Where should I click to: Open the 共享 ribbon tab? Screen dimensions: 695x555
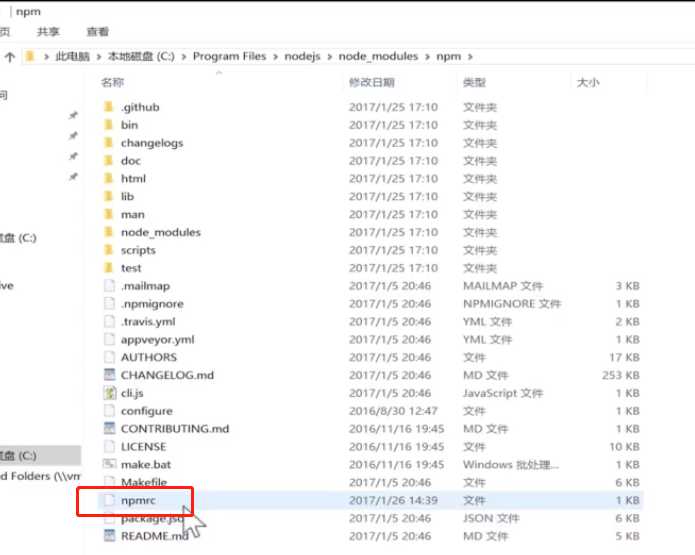pyautogui.click(x=48, y=31)
